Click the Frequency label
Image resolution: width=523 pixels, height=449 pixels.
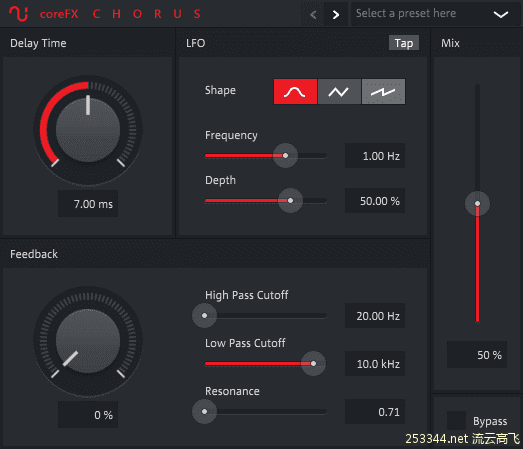click(x=231, y=135)
